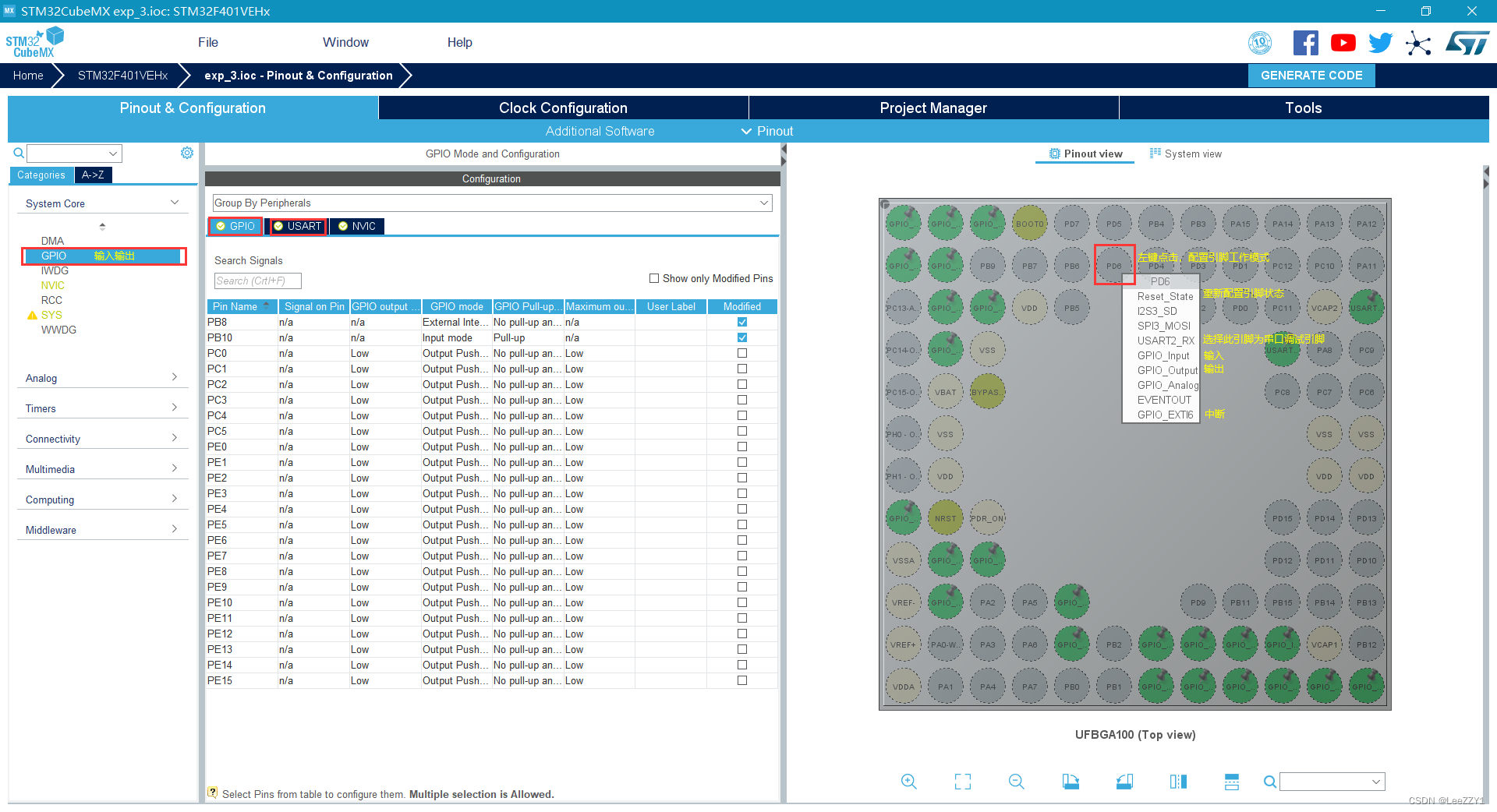
Task: Uncheck Modified box for PB8
Action: tap(742, 322)
